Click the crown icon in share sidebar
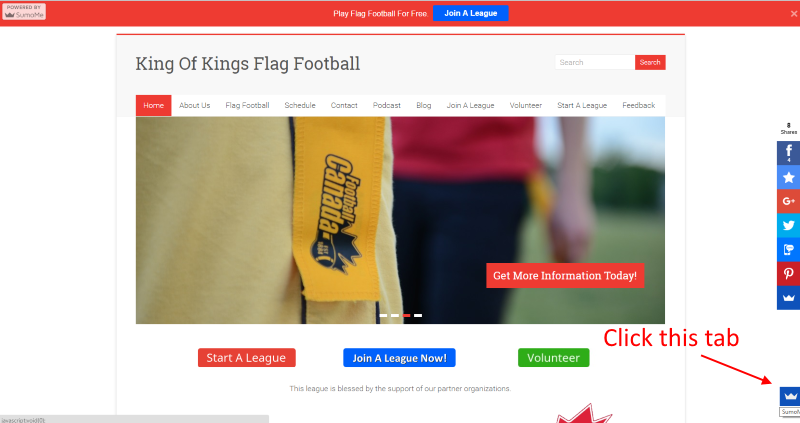This screenshot has height=423, width=800. pyautogui.click(x=788, y=298)
